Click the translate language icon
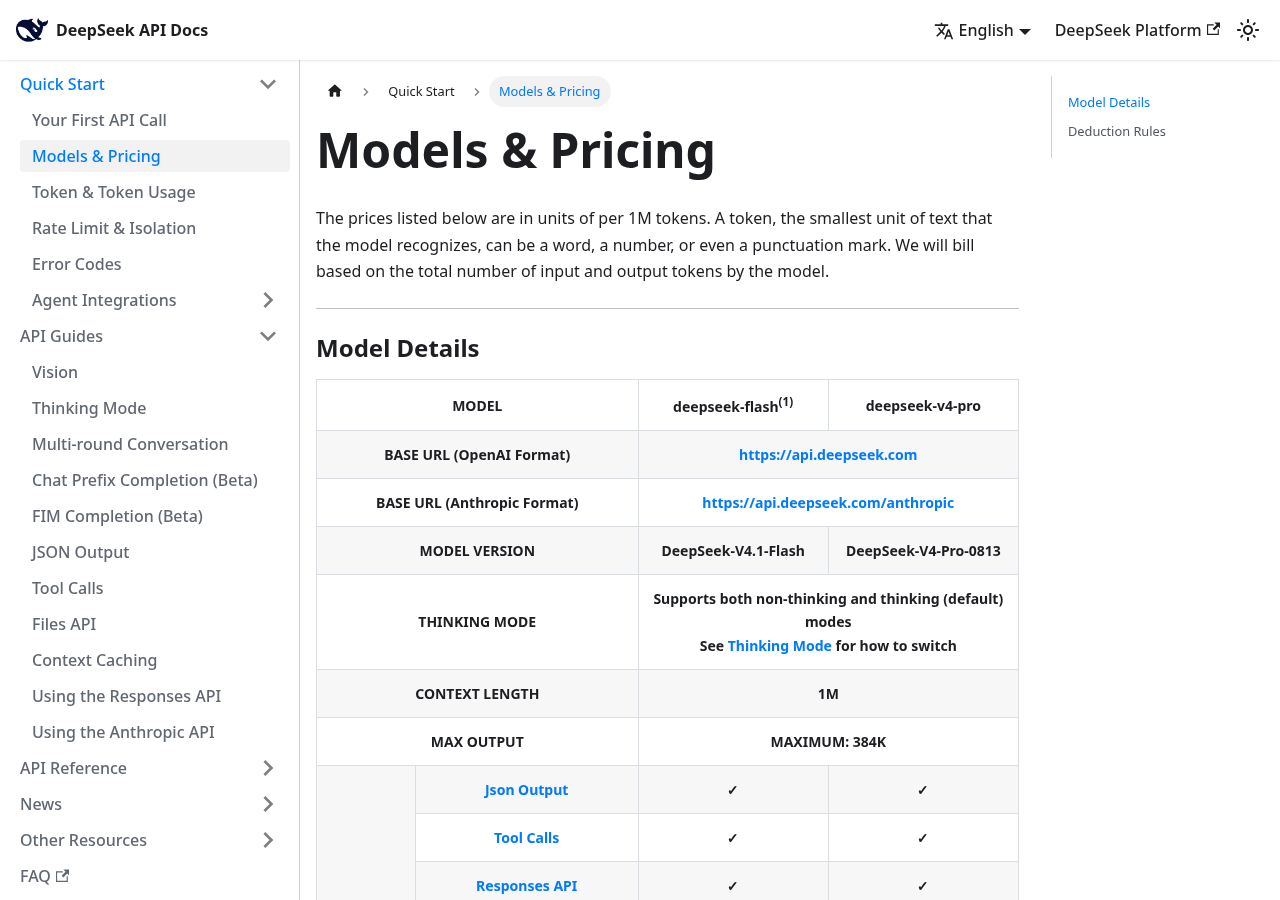The width and height of the screenshot is (1280, 900). pyautogui.click(x=944, y=31)
